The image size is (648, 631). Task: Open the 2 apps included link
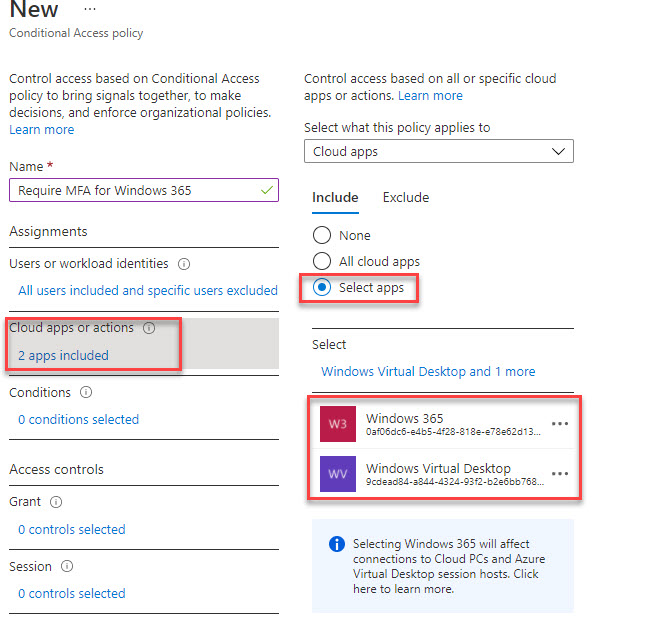pos(63,355)
